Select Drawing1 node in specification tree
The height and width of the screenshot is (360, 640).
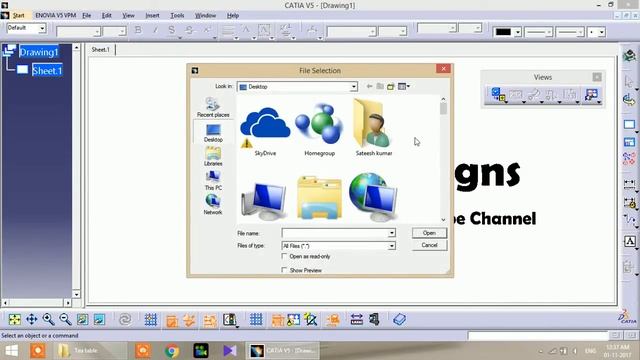[39, 52]
